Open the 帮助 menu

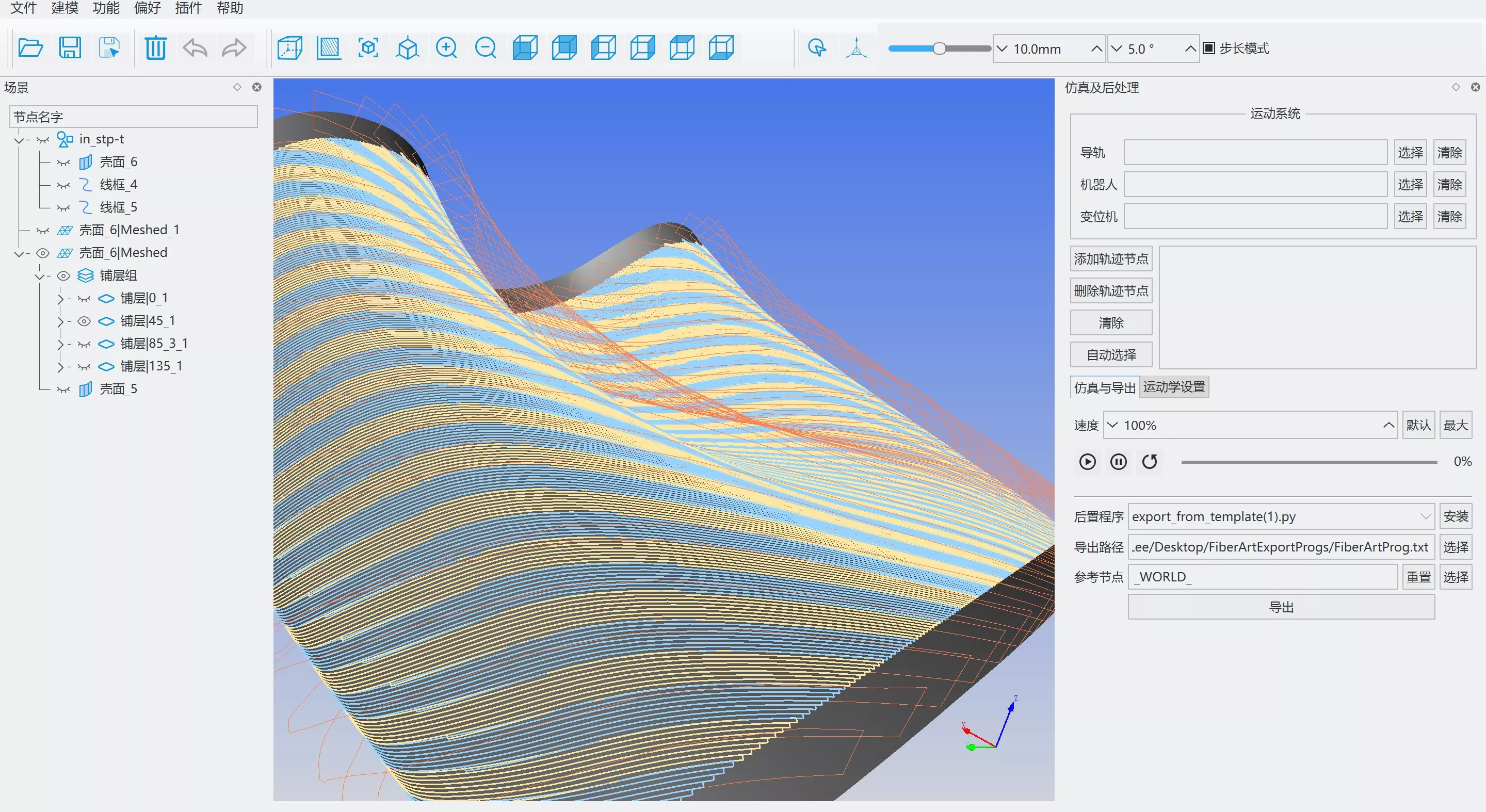point(230,8)
